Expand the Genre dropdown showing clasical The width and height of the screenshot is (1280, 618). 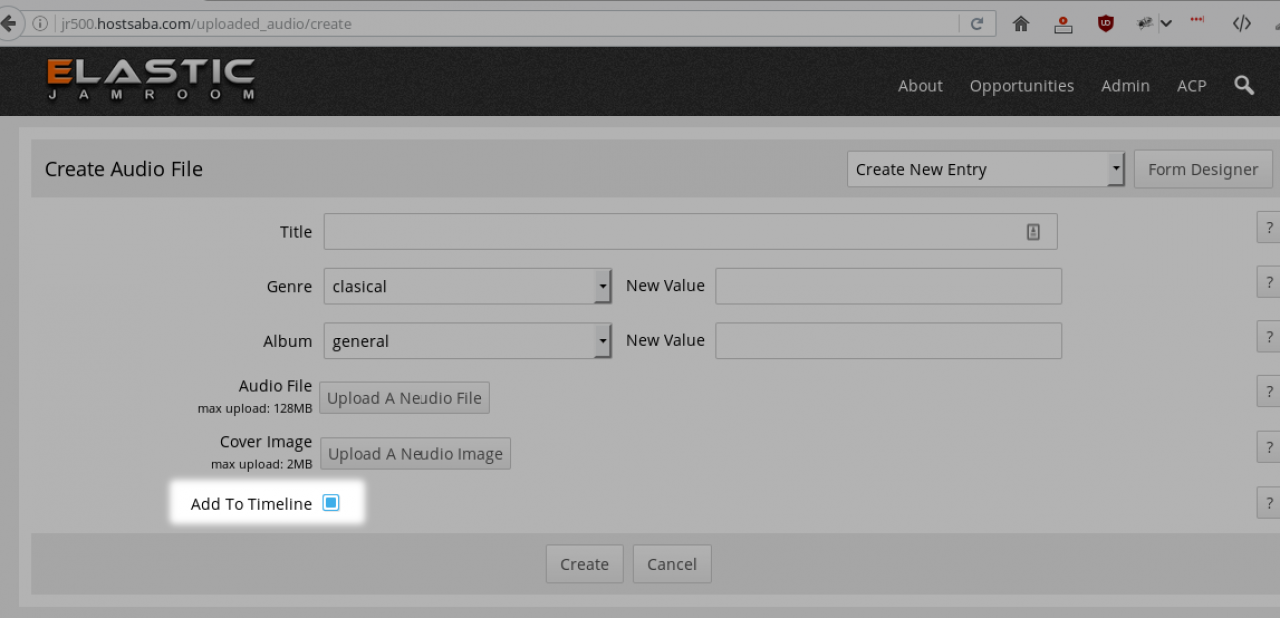pyautogui.click(x=467, y=286)
